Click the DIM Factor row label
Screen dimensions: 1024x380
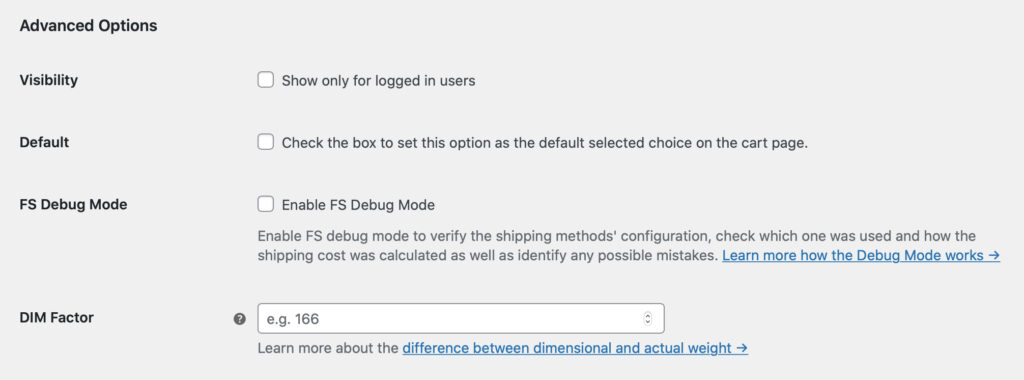tap(57, 318)
